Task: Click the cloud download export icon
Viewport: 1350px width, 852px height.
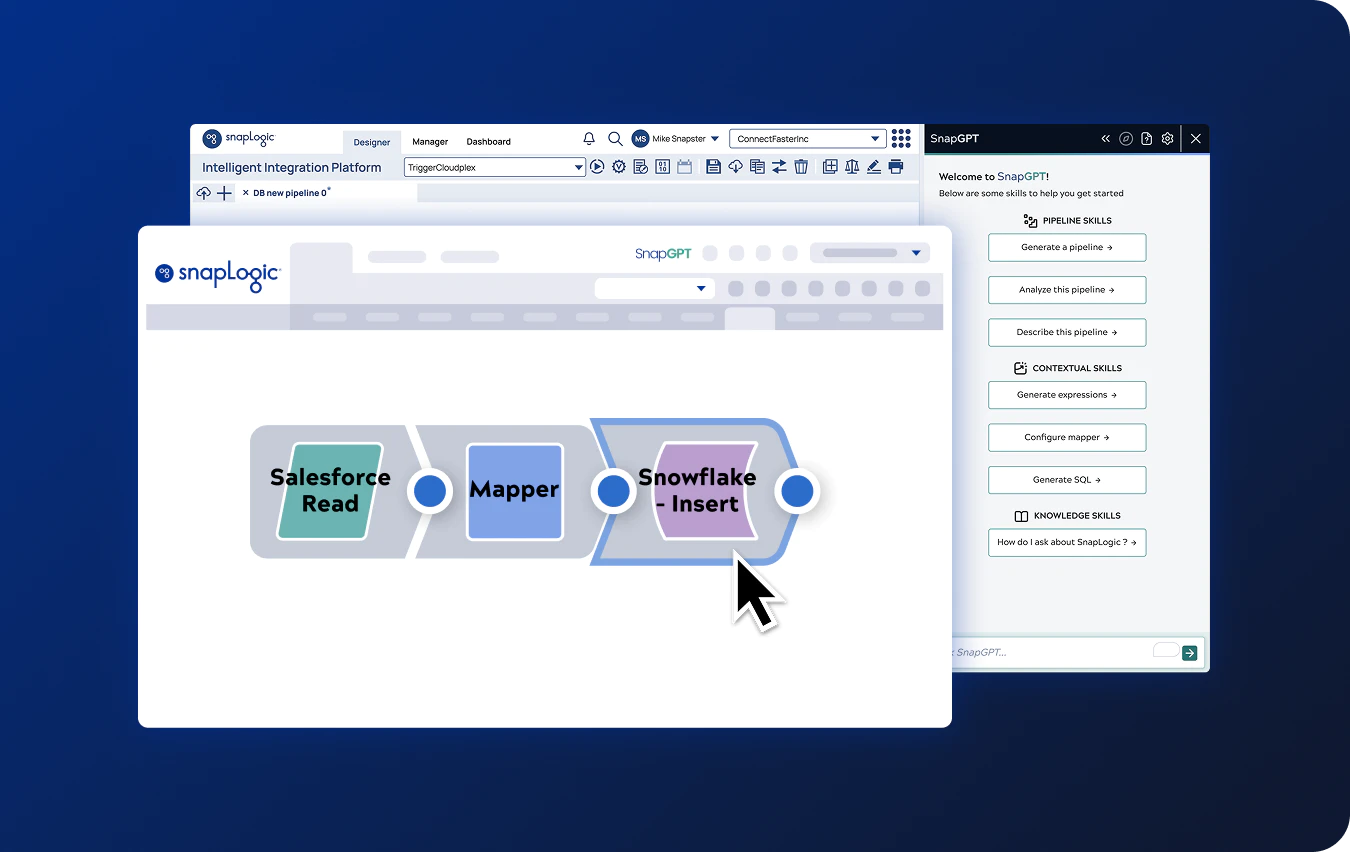Action: coord(735,167)
